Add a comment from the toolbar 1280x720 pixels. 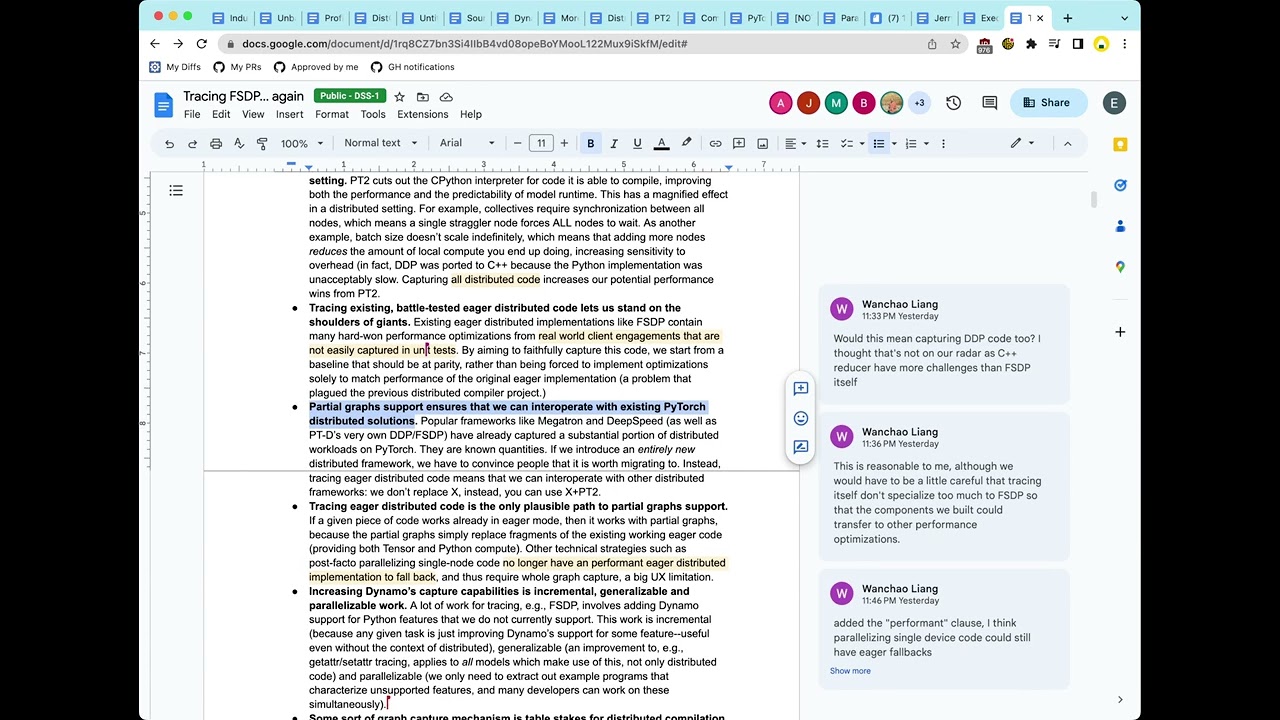tap(739, 143)
